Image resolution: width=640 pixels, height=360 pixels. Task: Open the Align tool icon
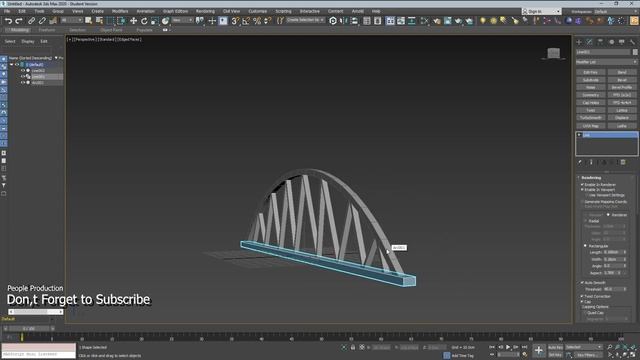tap(354, 21)
